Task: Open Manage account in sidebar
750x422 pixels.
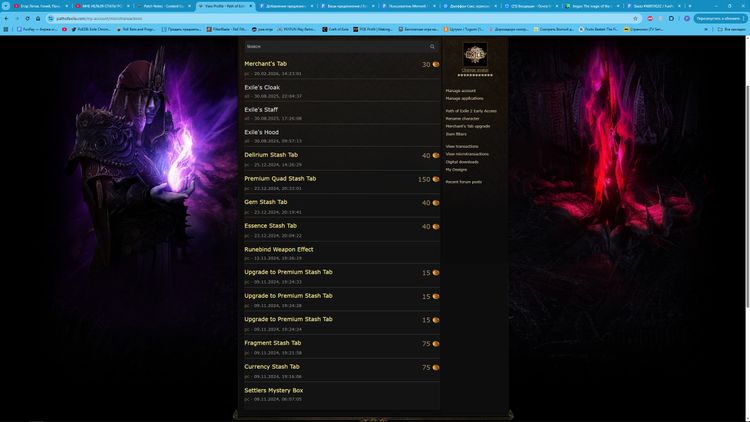Action: tap(461, 91)
